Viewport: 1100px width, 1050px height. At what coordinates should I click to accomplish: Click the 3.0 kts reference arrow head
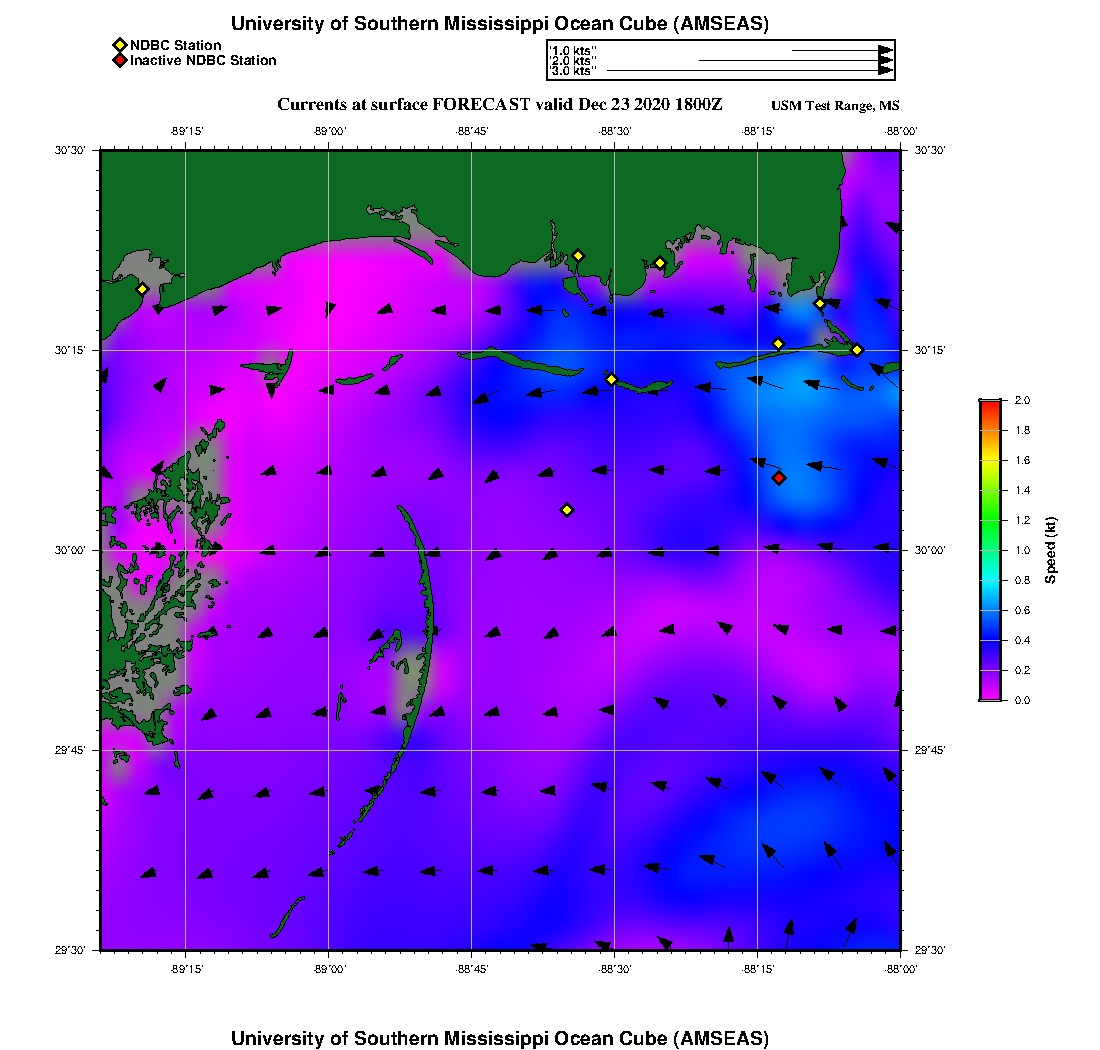[x=885, y=70]
